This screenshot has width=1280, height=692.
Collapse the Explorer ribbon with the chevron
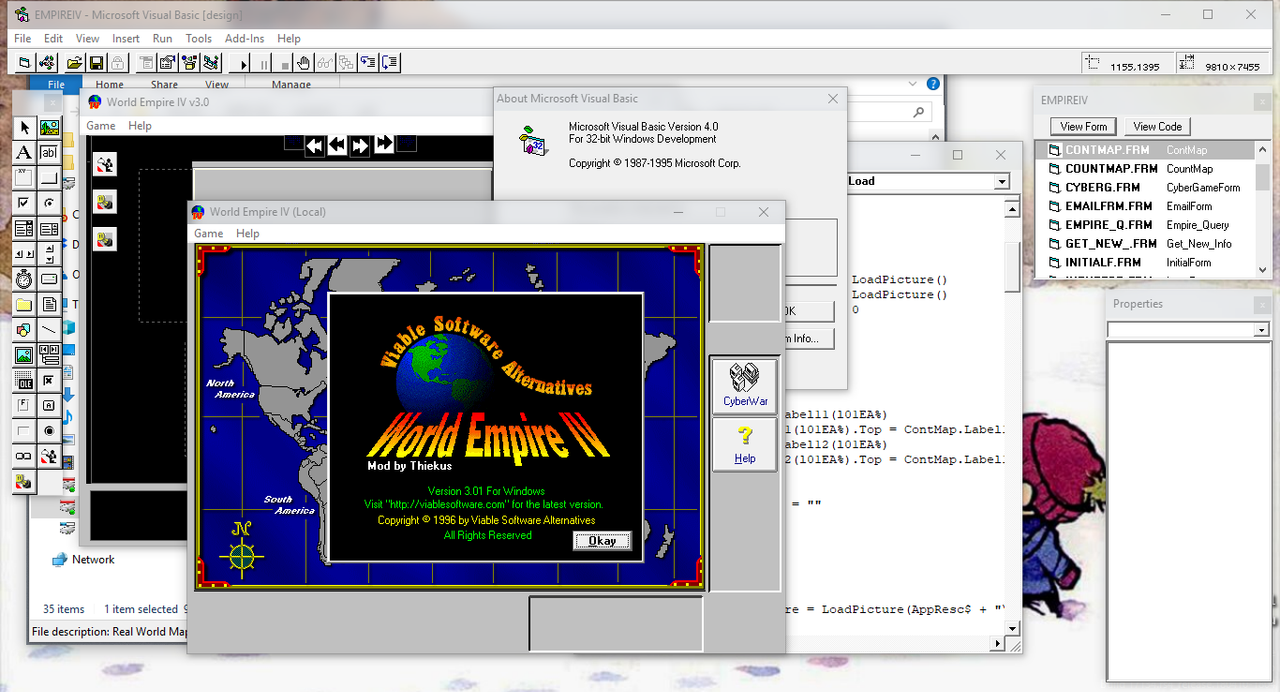(912, 85)
